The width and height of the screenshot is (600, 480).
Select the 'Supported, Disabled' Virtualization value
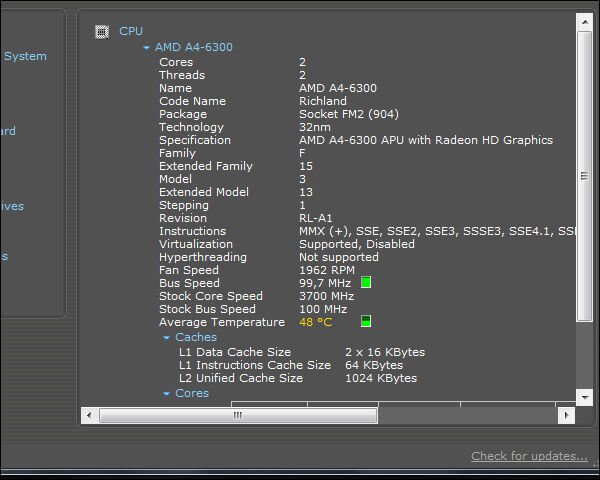pyautogui.click(x=357, y=244)
